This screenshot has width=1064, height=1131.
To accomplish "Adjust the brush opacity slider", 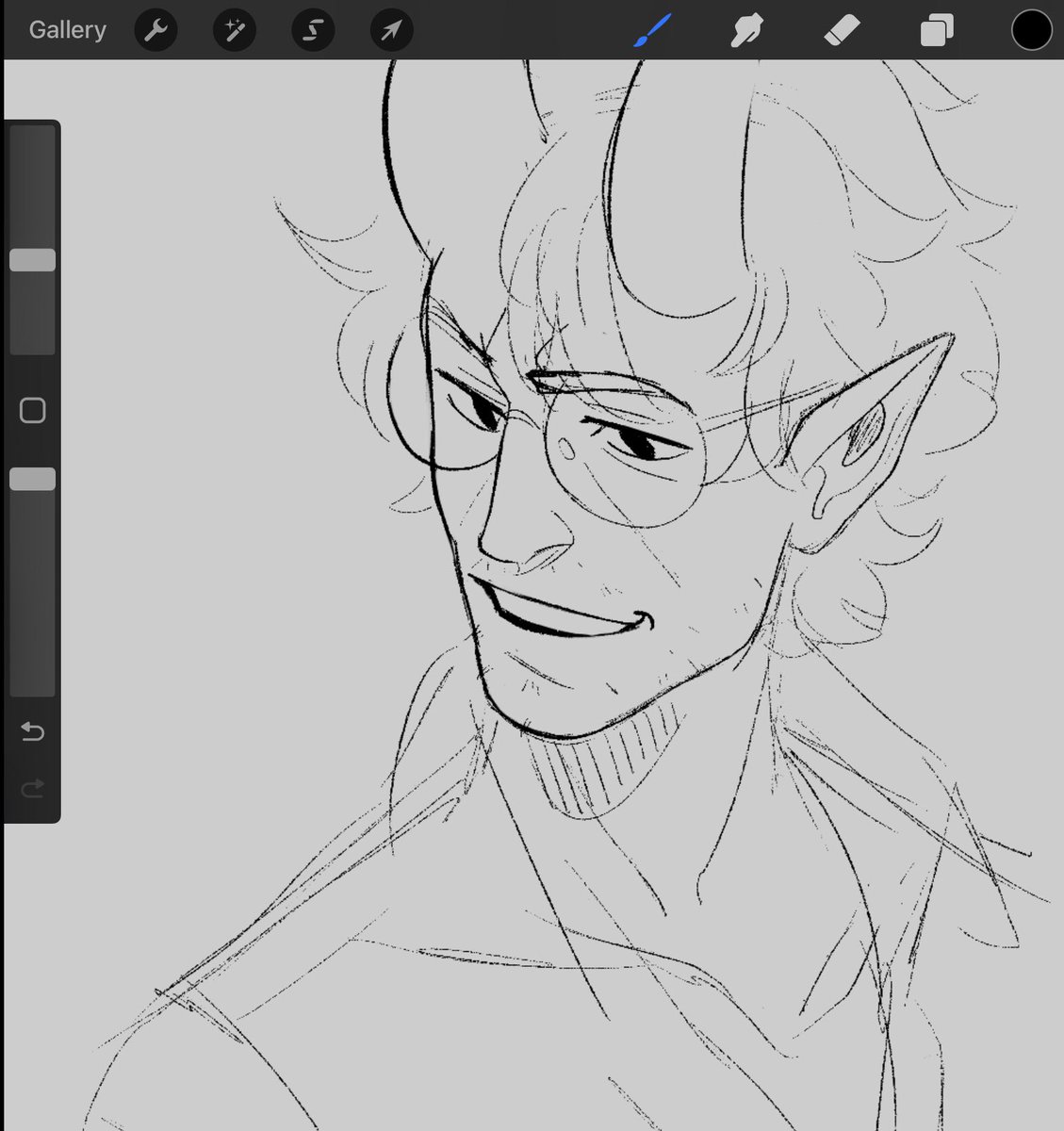I will coord(33,479).
